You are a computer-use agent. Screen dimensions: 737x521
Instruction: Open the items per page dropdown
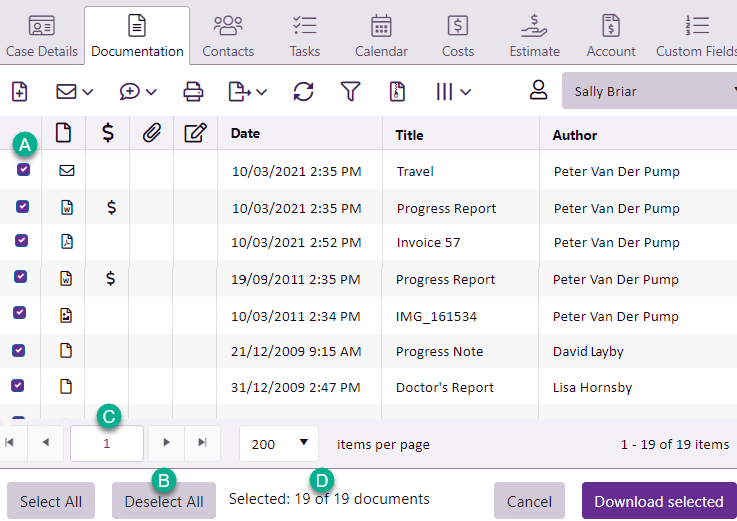point(278,443)
